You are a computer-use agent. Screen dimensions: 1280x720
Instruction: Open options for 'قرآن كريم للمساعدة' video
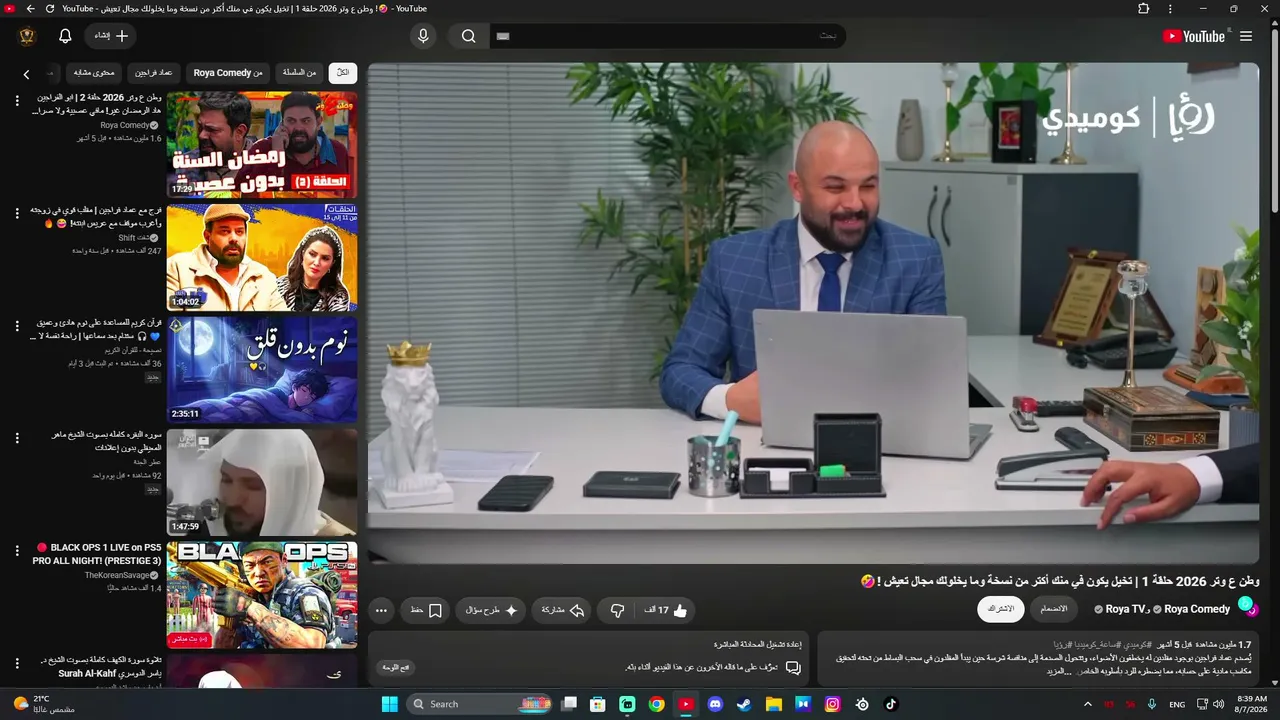[17, 326]
